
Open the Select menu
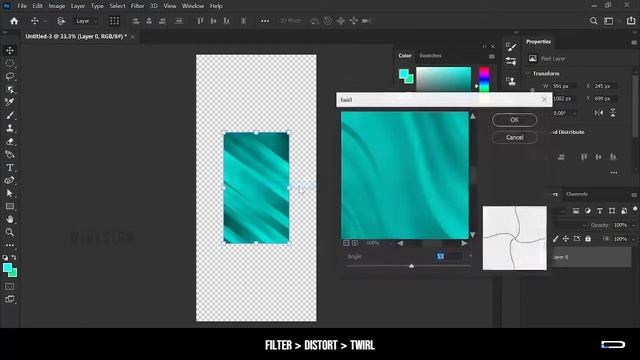coord(117,6)
